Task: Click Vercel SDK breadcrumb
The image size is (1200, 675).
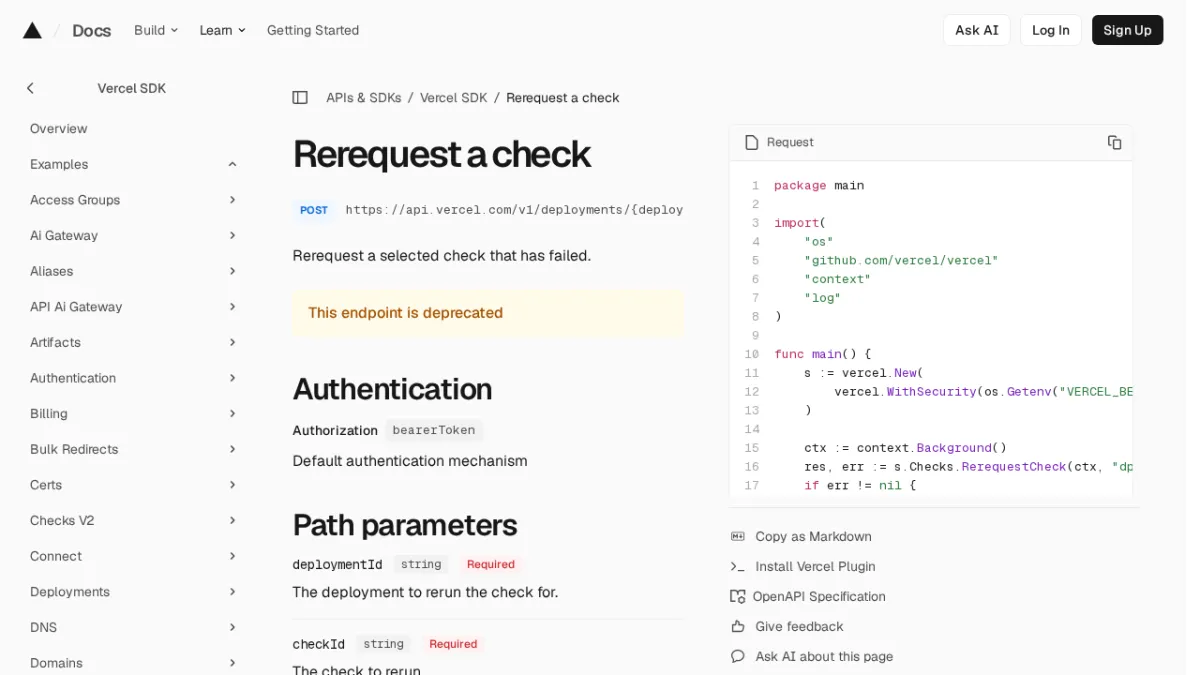Action: (454, 97)
